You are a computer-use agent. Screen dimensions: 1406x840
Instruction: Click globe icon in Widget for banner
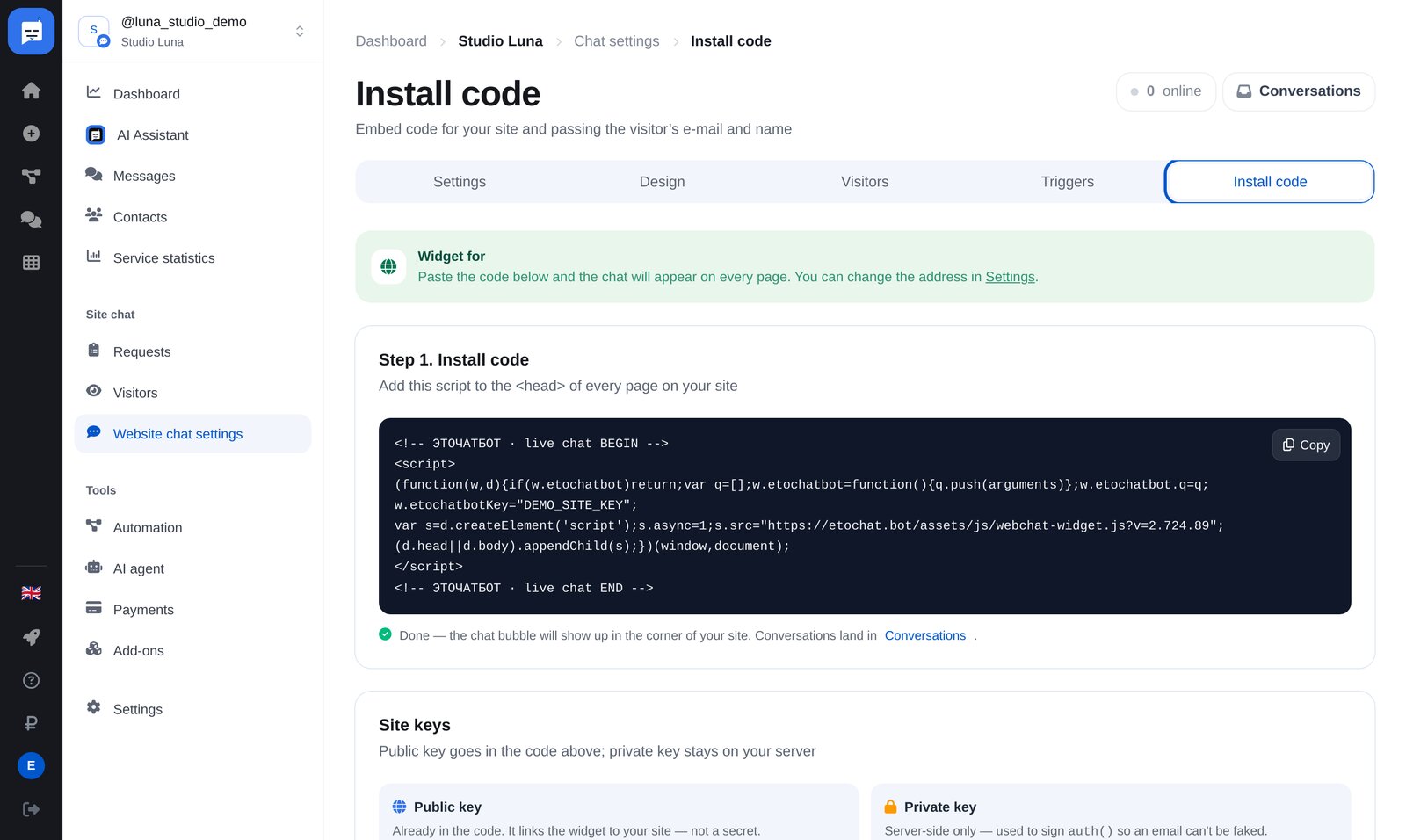point(388,267)
